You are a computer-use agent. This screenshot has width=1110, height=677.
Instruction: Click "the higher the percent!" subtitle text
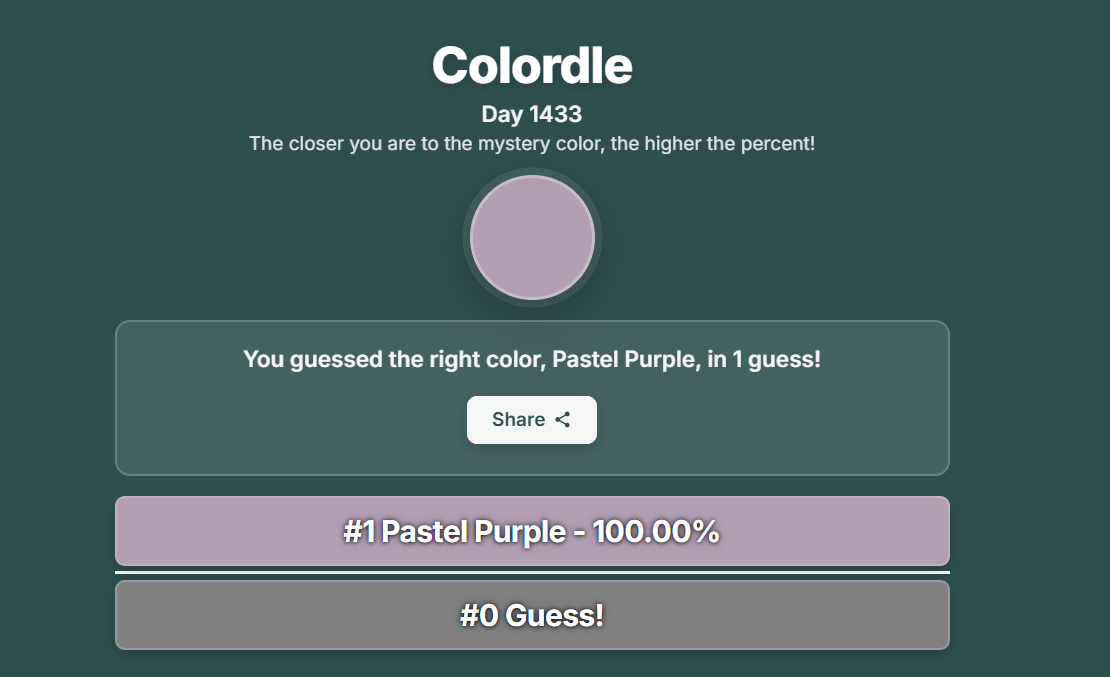714,144
